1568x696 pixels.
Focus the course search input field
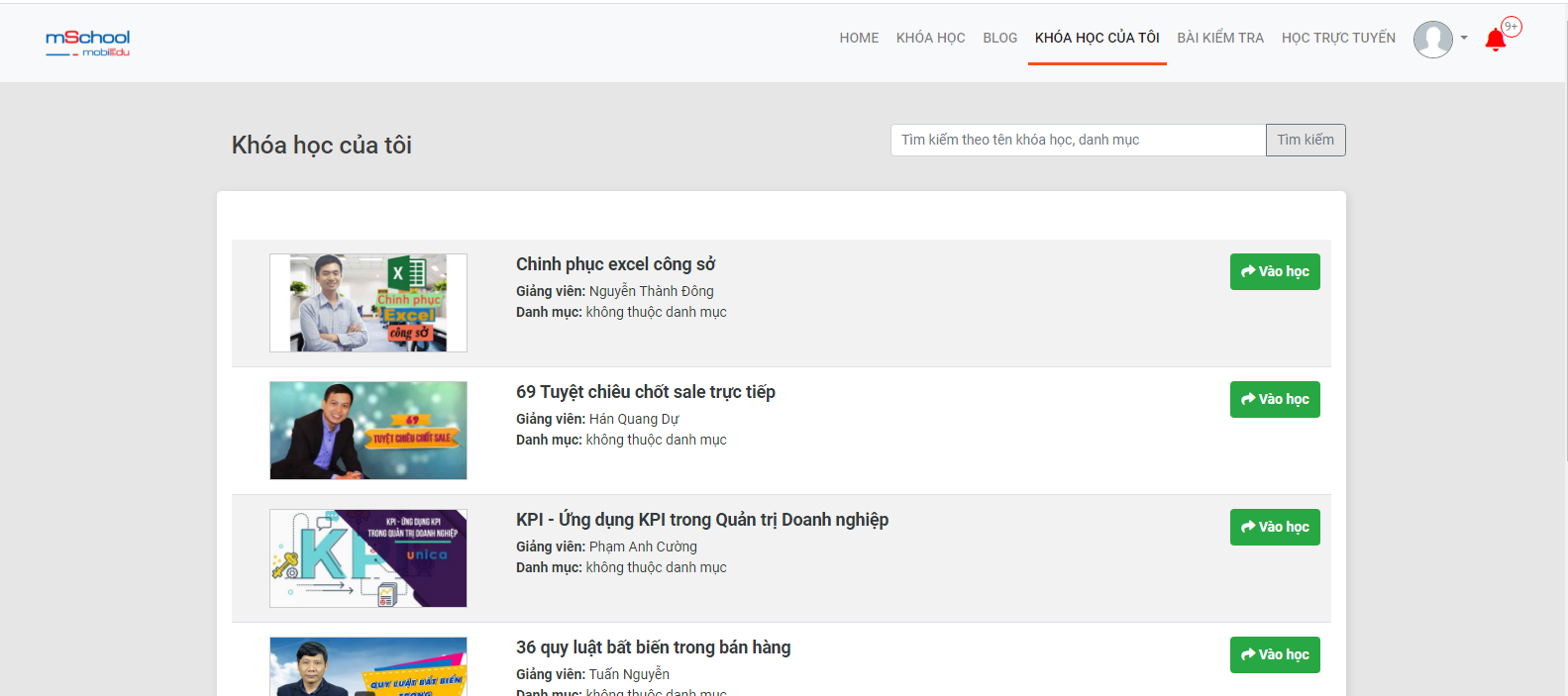click(x=1078, y=140)
